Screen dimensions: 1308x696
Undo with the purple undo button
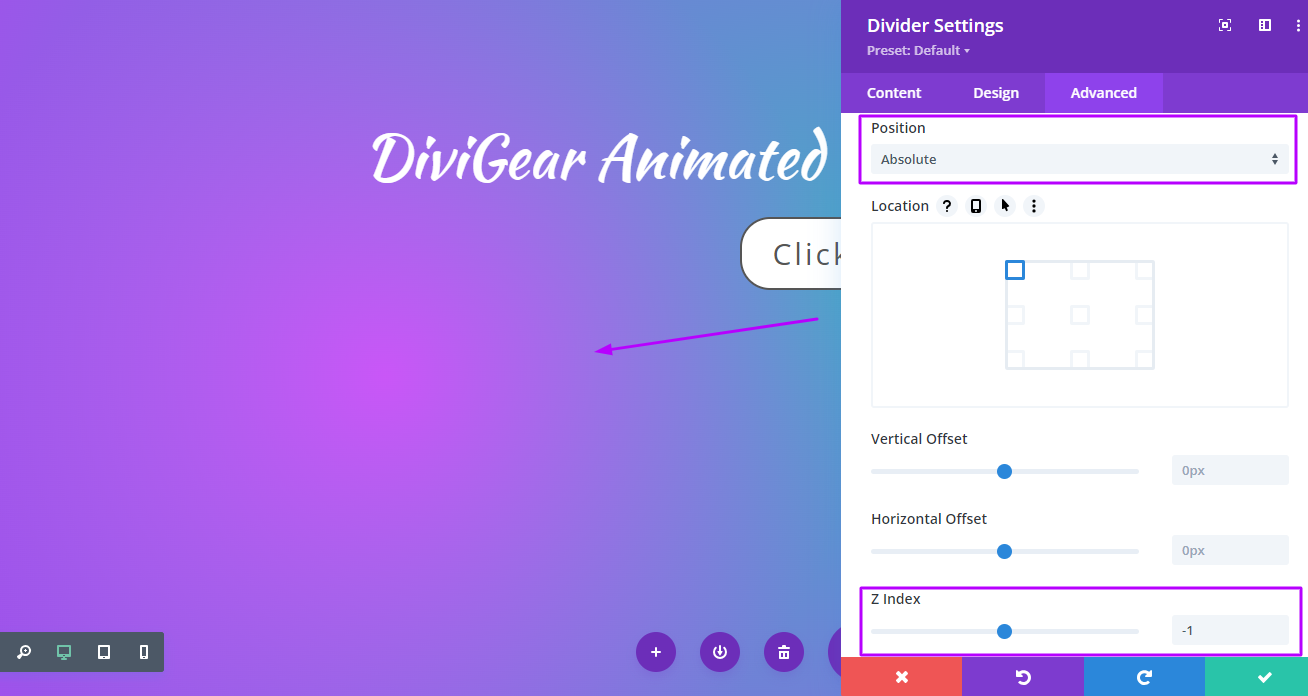(x=1023, y=677)
